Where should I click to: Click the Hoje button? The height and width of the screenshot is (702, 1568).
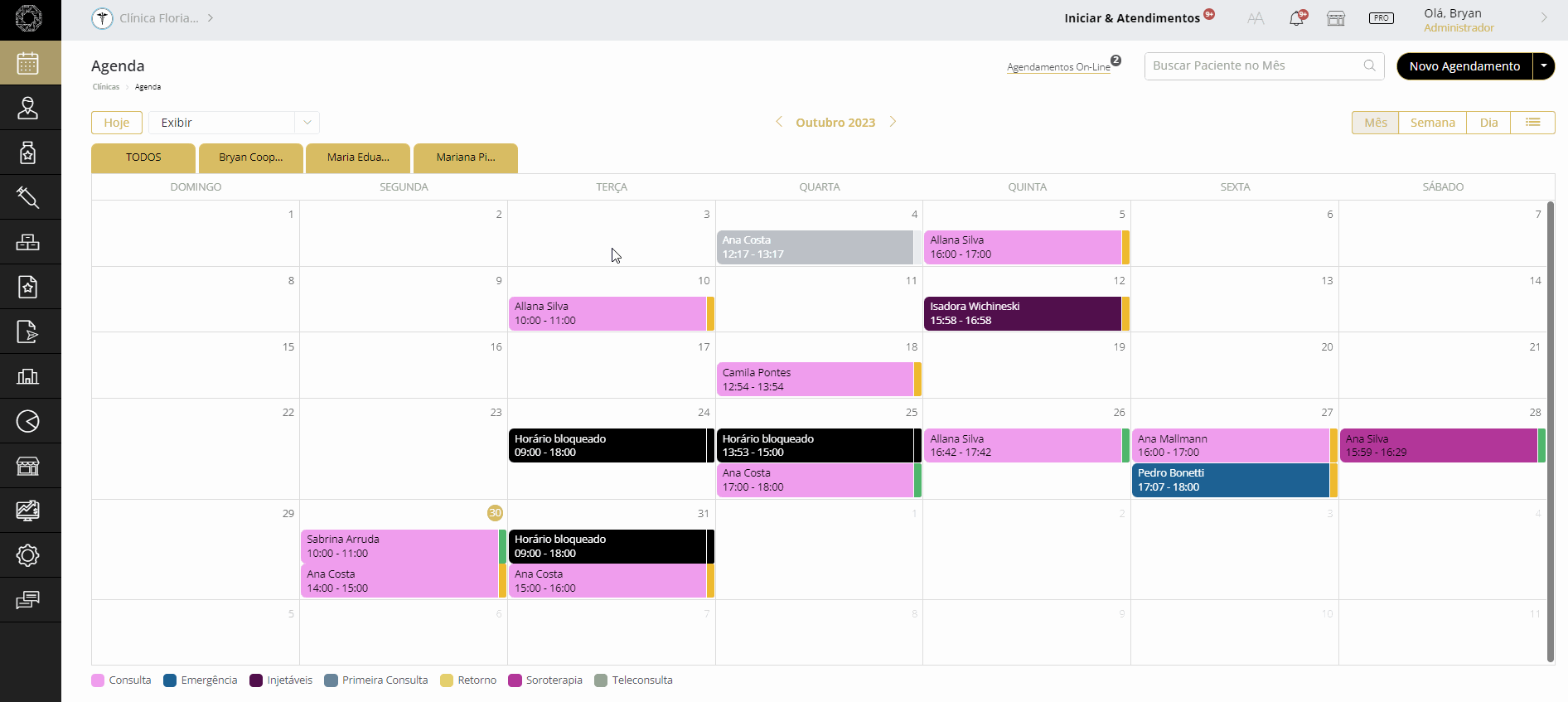(117, 123)
